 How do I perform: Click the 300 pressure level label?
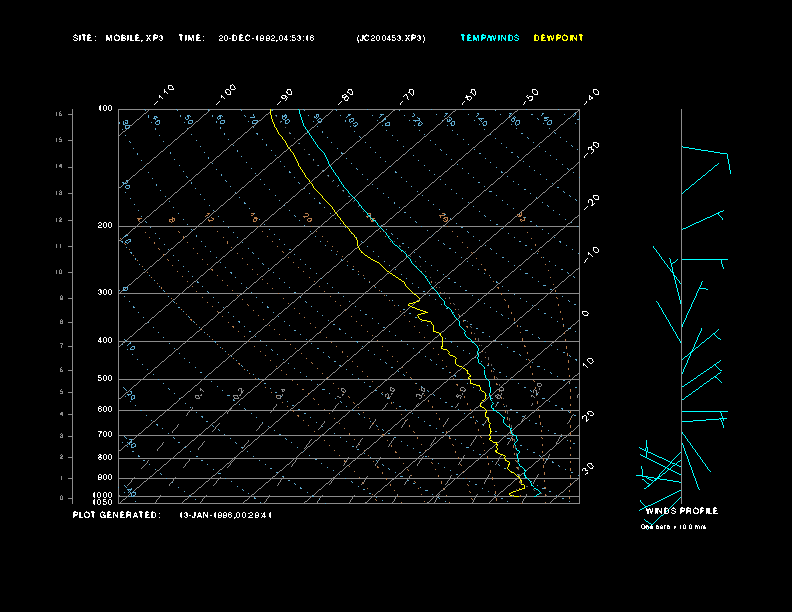click(105, 293)
